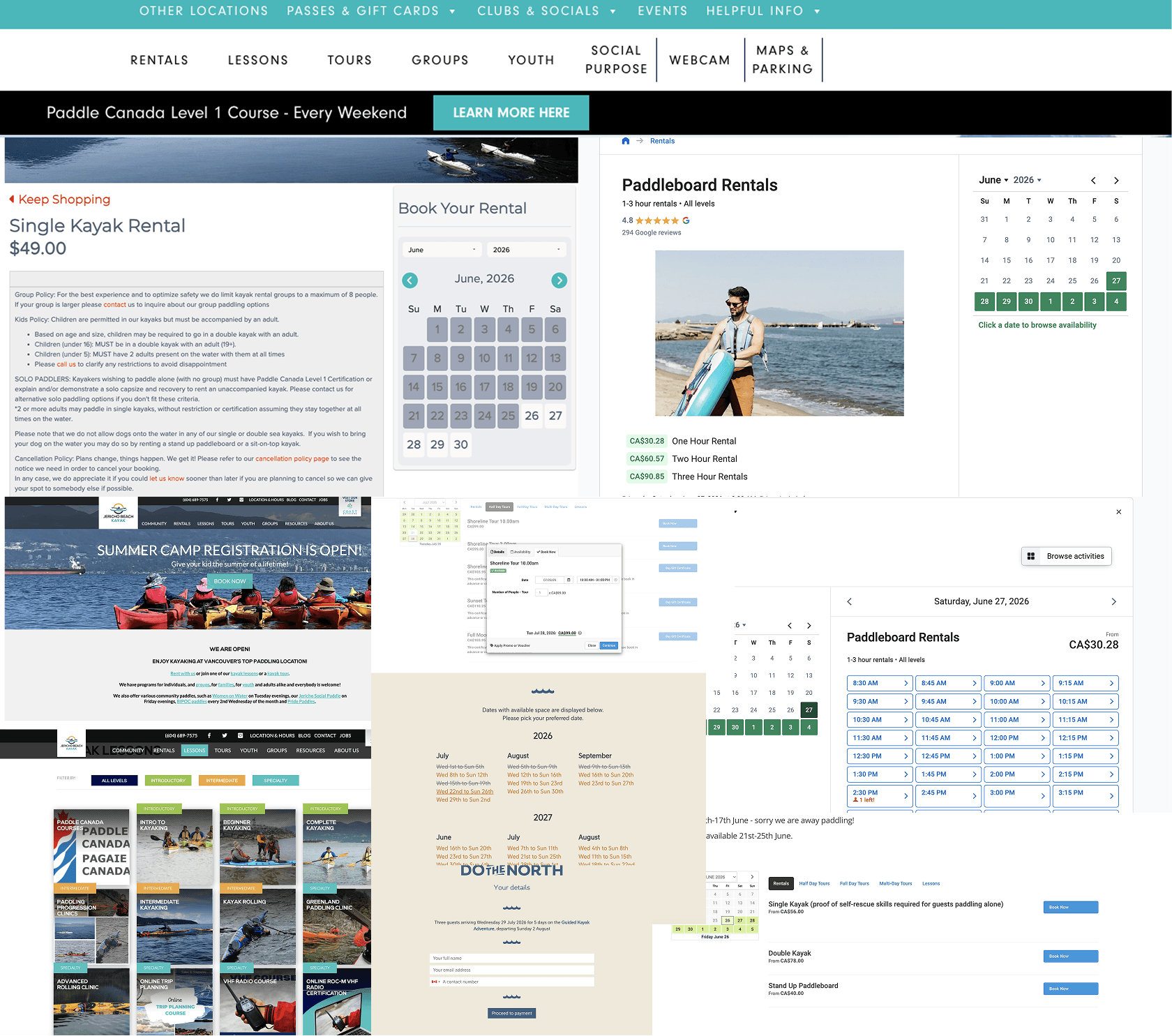Click the contact number field
The width and height of the screenshot is (1172, 1036).
coord(511,982)
